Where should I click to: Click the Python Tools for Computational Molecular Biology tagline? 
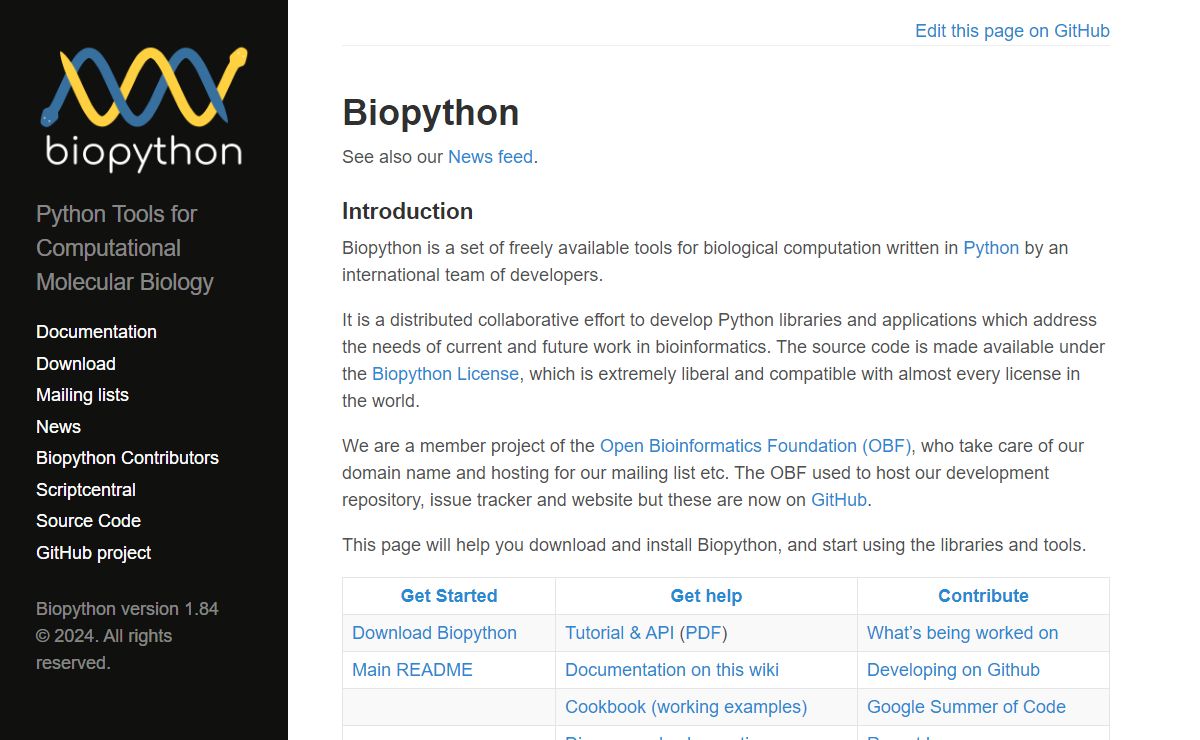coord(125,248)
